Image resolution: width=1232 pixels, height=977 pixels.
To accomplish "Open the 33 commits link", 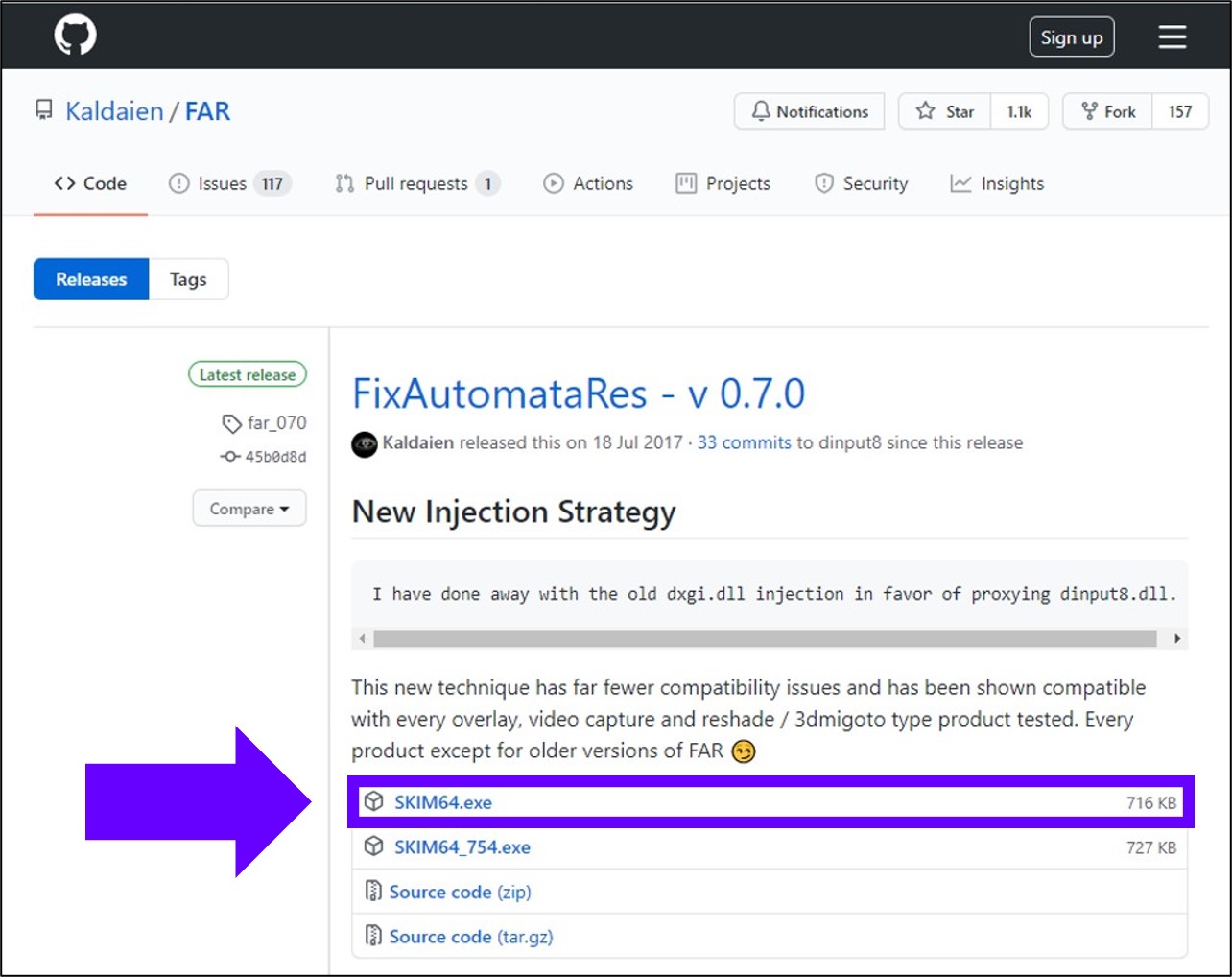I will coord(745,443).
